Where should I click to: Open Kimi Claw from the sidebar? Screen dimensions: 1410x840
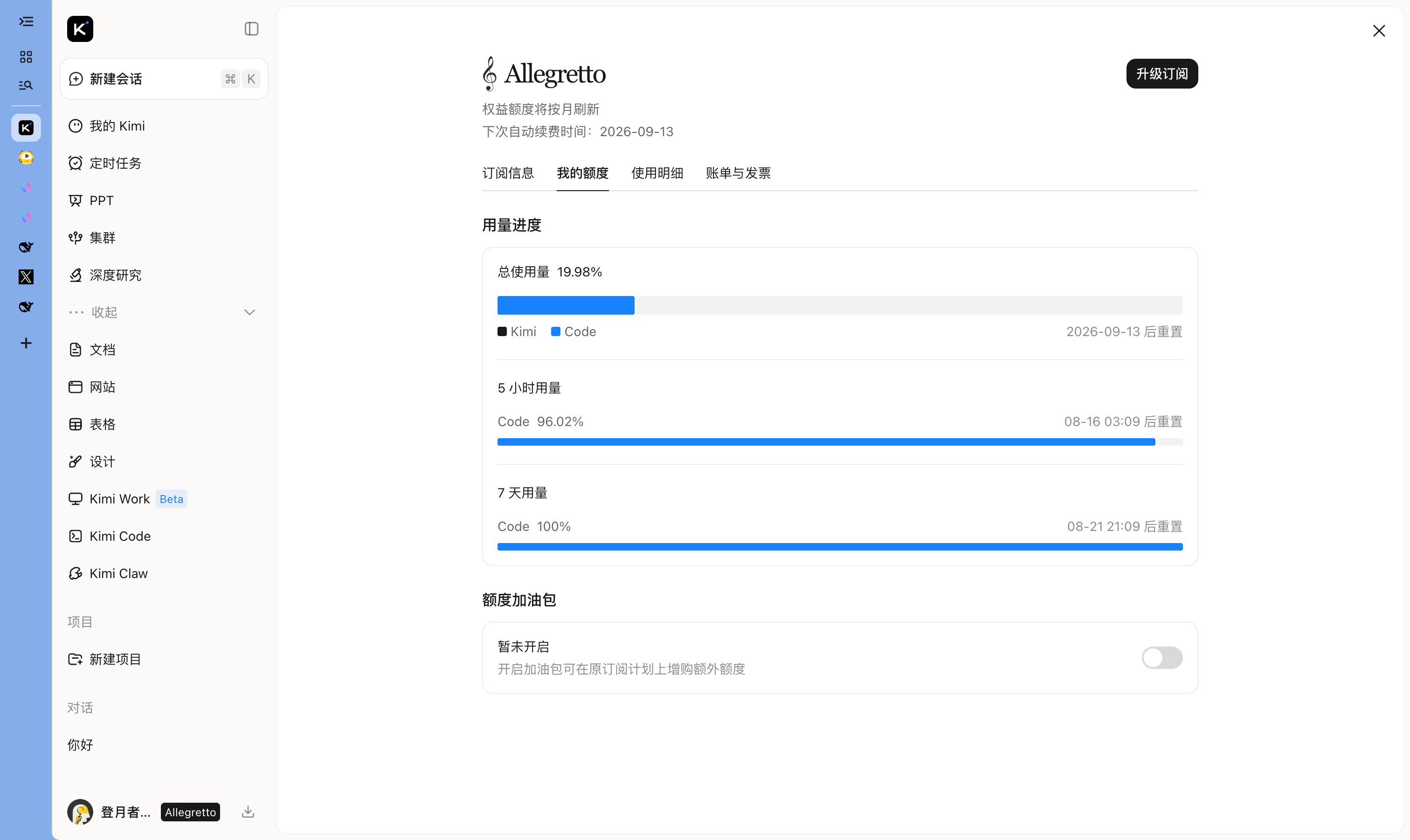pos(164,574)
